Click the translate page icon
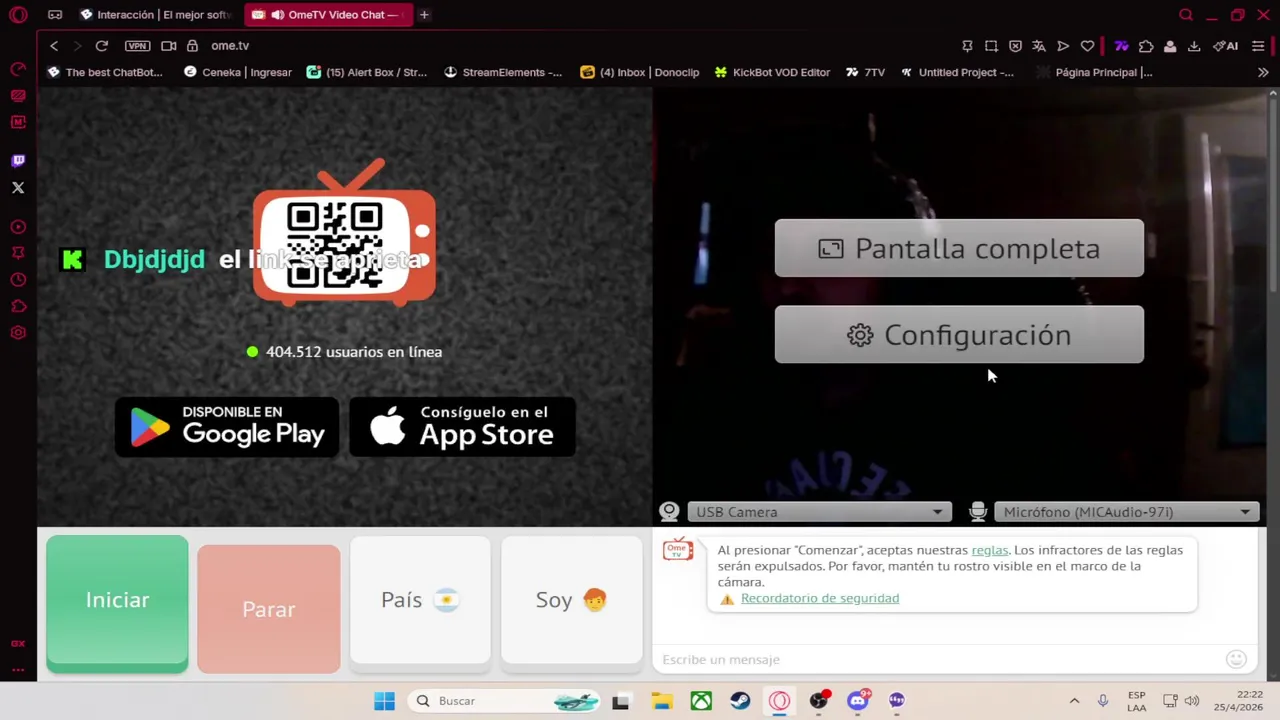Image resolution: width=1280 pixels, height=720 pixels. 1039,46
